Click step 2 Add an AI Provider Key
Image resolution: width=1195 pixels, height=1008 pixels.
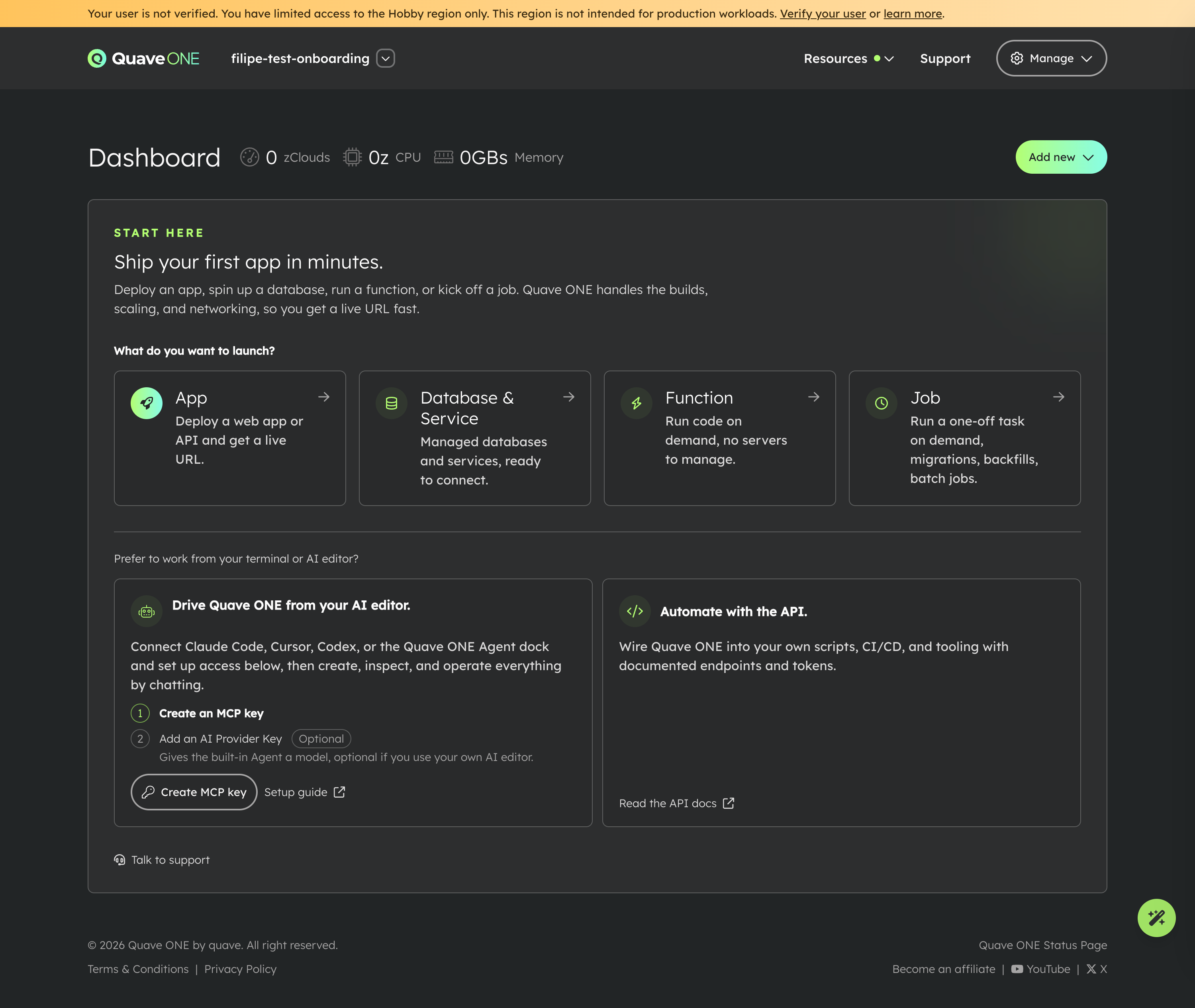221,739
